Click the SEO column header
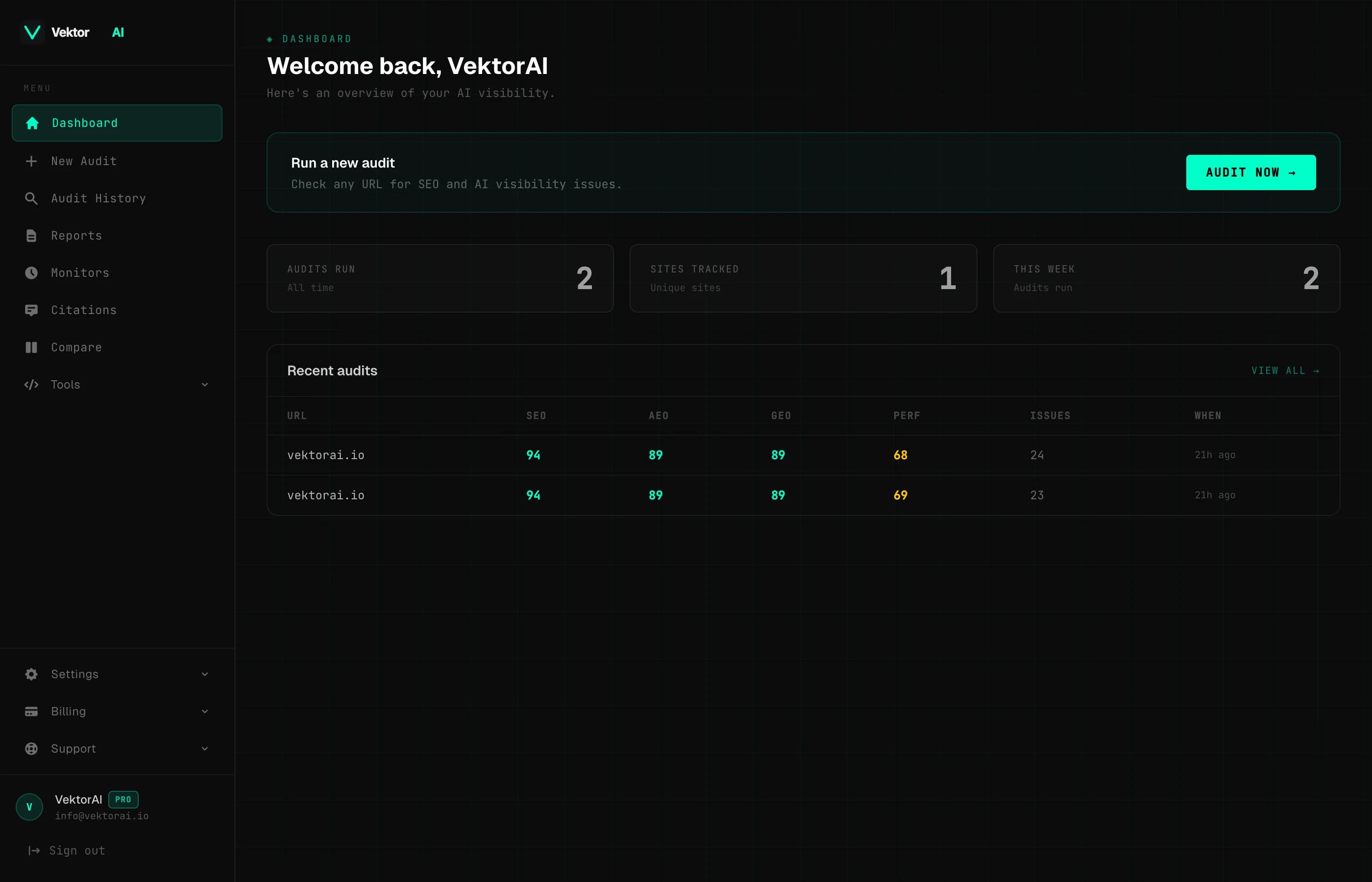The width and height of the screenshot is (1372, 882). click(536, 415)
